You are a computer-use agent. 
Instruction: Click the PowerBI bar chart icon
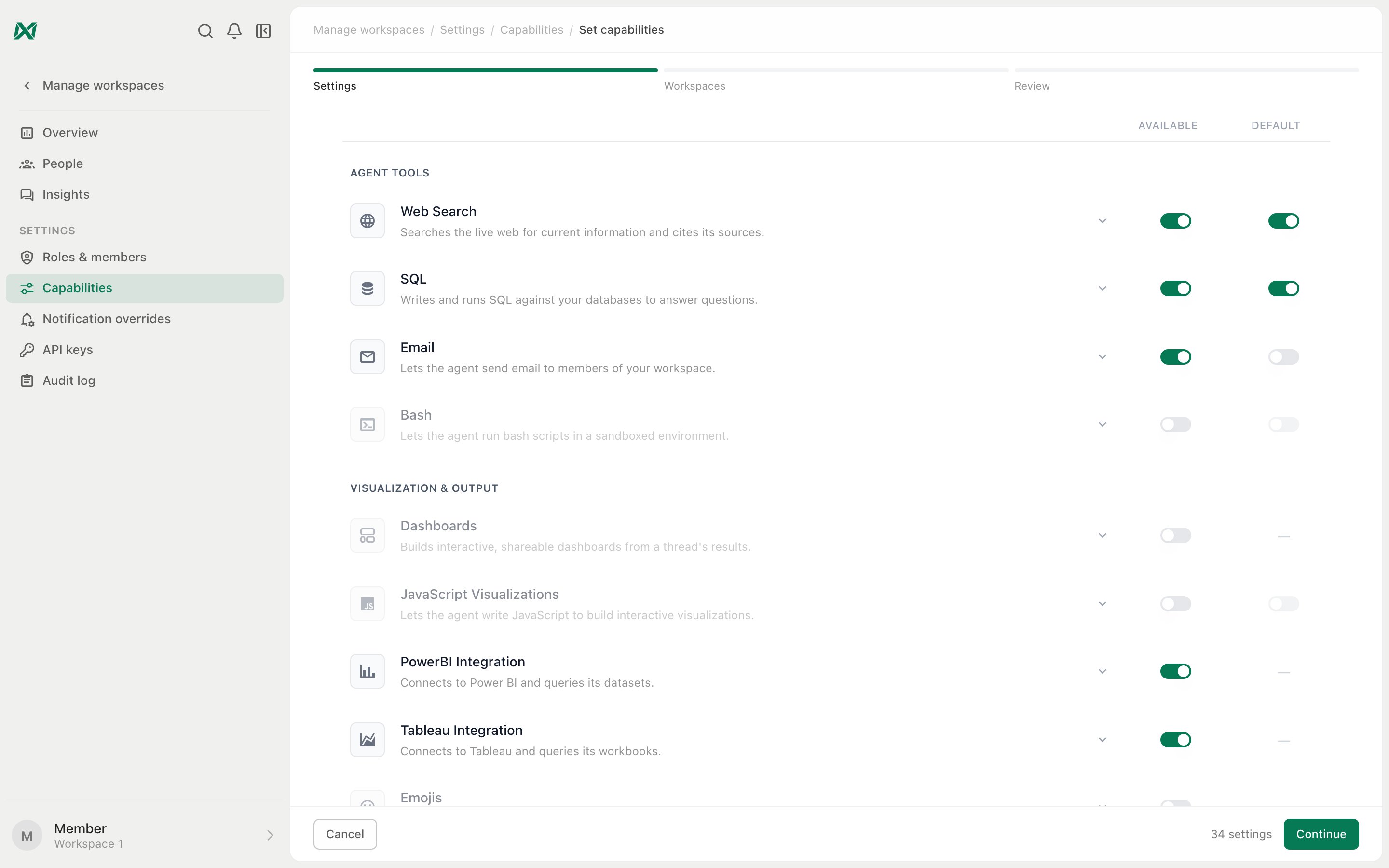click(x=368, y=671)
